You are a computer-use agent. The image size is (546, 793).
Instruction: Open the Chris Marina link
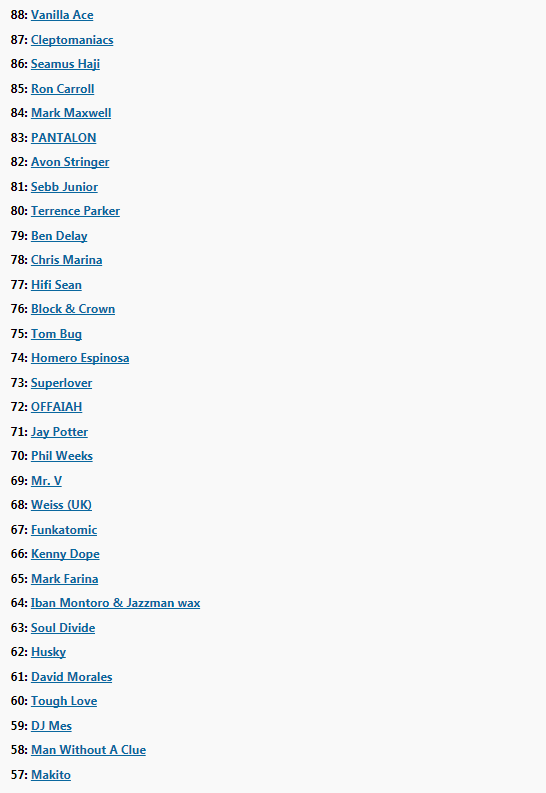[x=67, y=260]
